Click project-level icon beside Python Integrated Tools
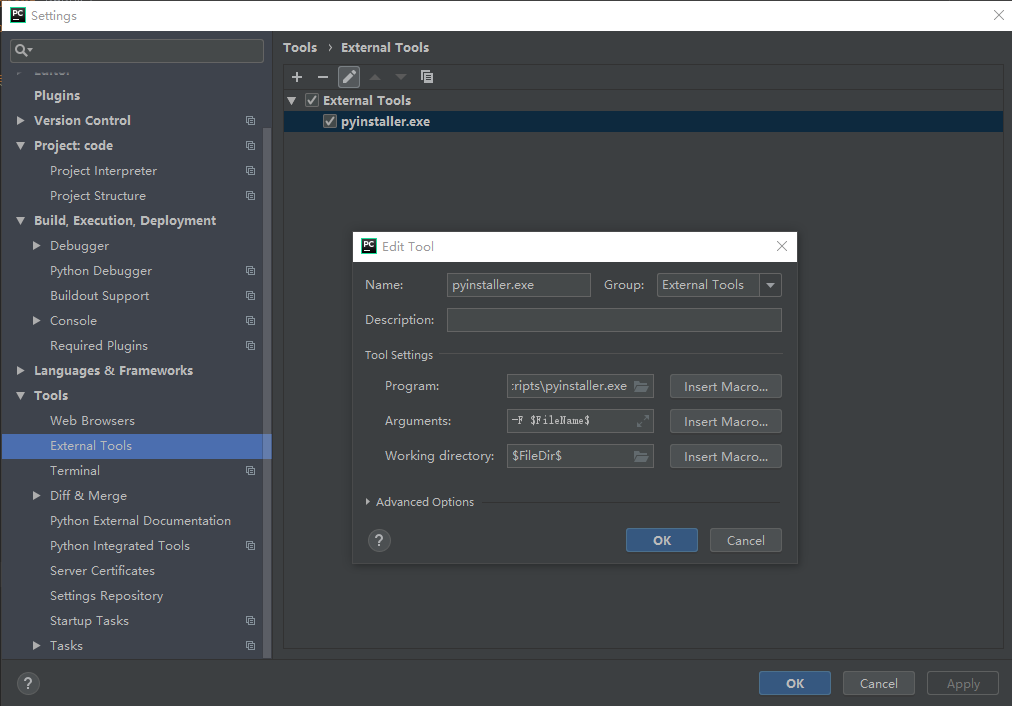Viewport: 1012px width, 706px height. point(250,545)
